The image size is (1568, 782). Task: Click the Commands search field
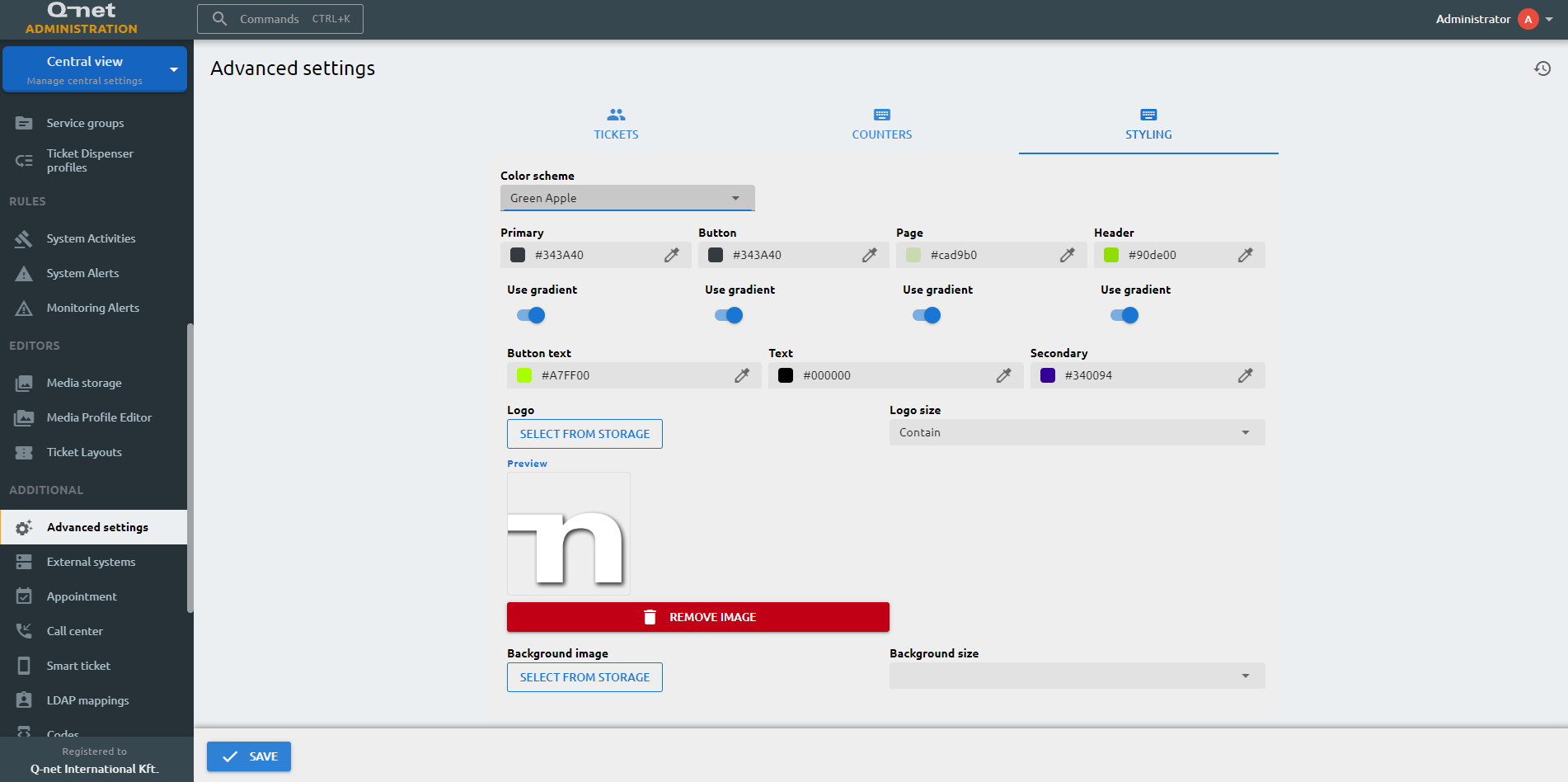pyautogui.click(x=280, y=18)
